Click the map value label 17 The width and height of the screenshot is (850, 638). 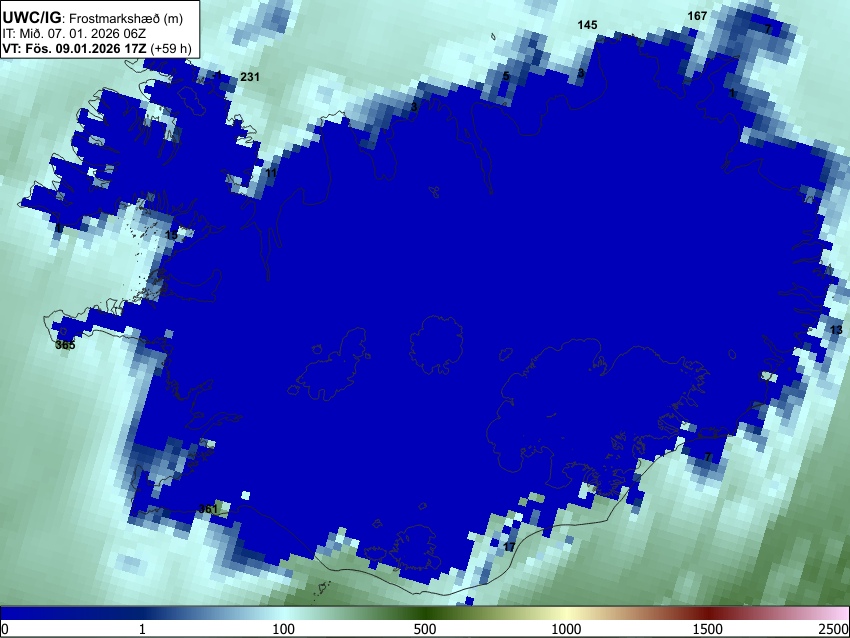click(x=509, y=546)
